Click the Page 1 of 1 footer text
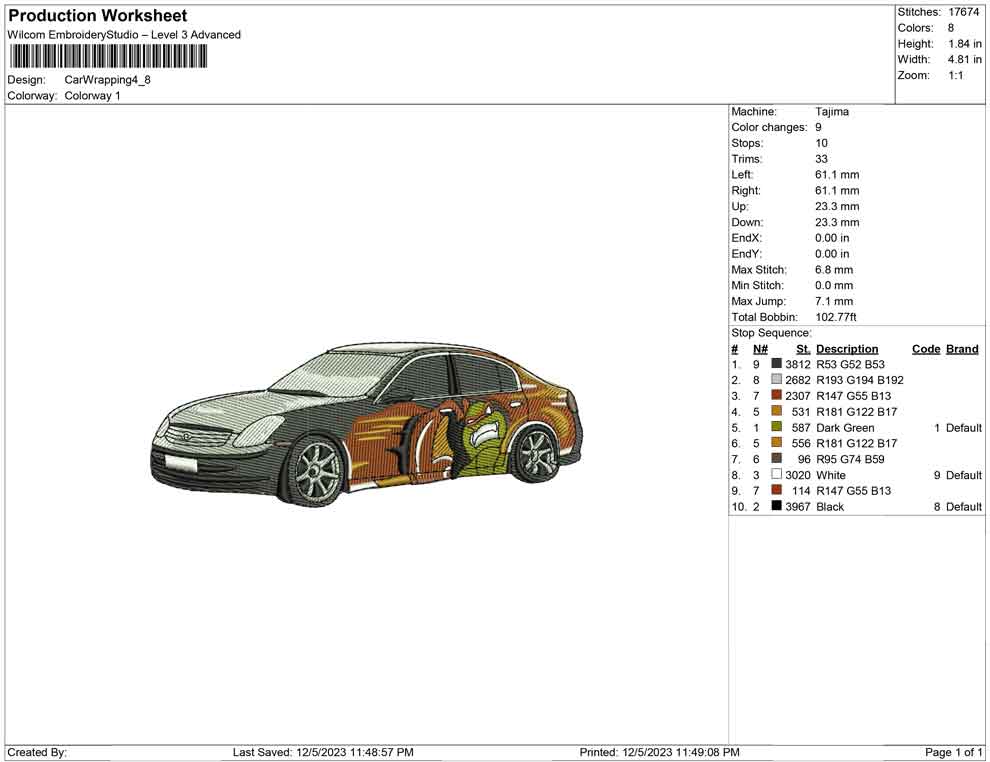990x762 pixels. (x=954, y=752)
